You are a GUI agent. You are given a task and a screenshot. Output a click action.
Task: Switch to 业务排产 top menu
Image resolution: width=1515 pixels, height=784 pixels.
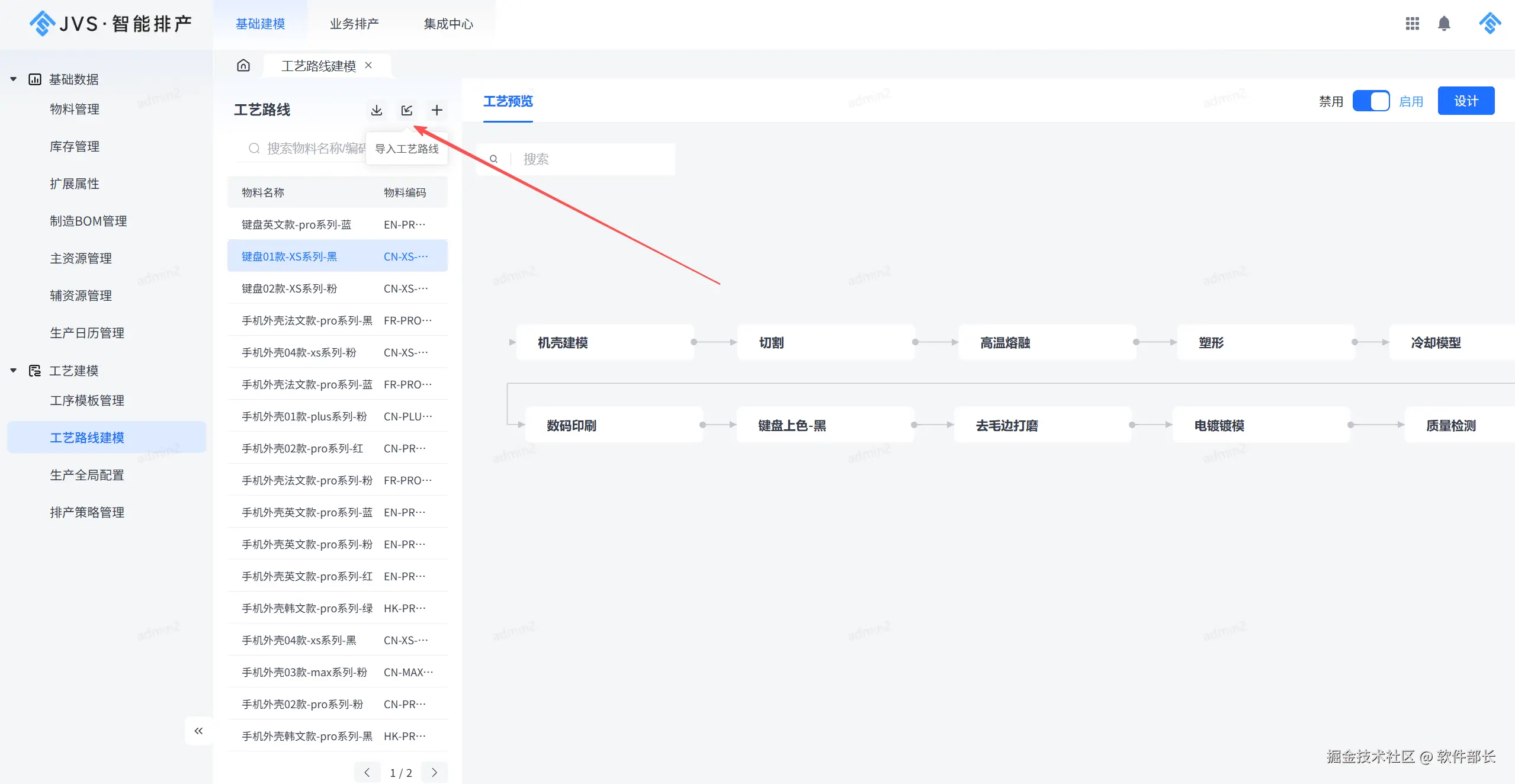pyautogui.click(x=354, y=24)
